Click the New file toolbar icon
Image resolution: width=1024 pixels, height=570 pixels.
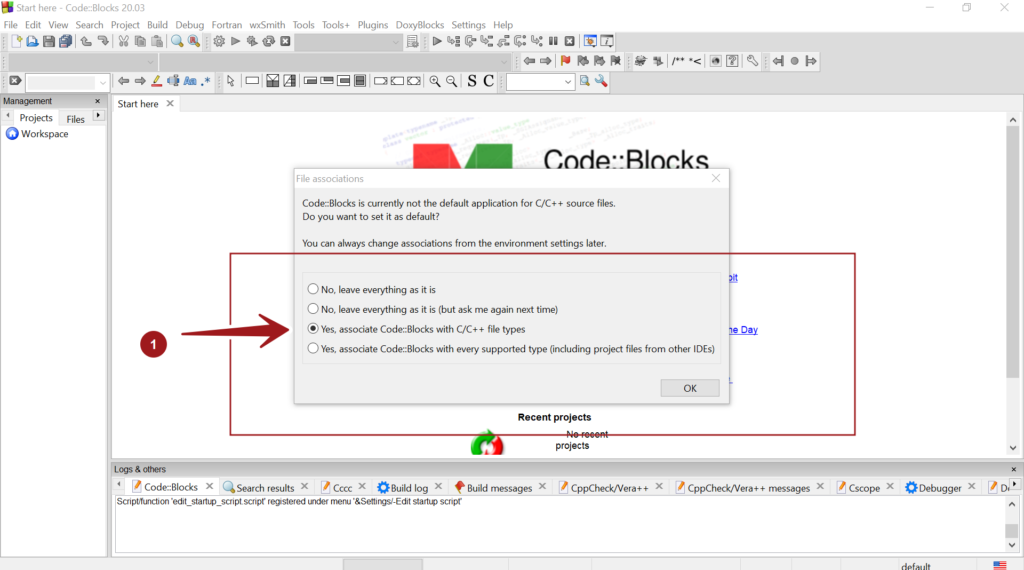[x=16, y=41]
